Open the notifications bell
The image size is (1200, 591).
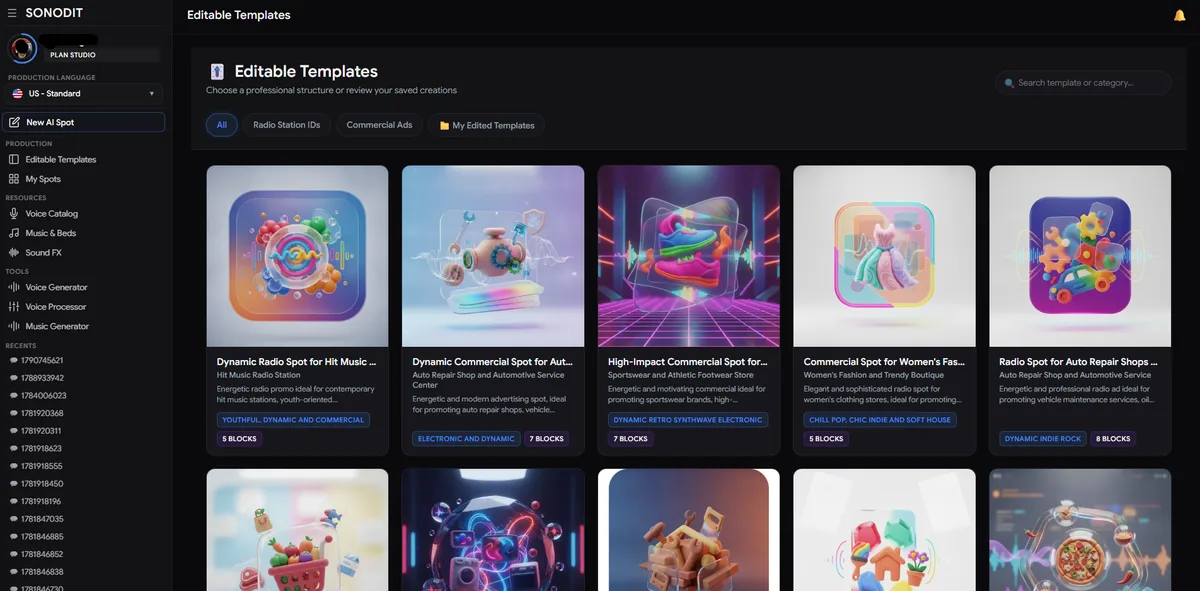[1179, 15]
